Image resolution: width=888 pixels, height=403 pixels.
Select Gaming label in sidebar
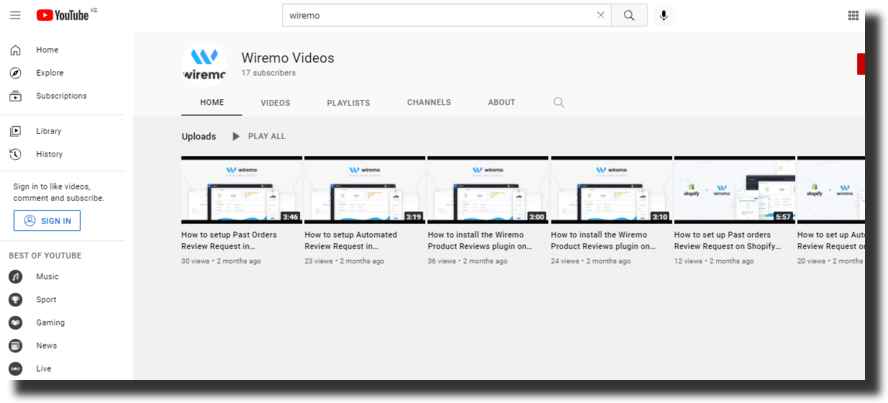click(50, 323)
